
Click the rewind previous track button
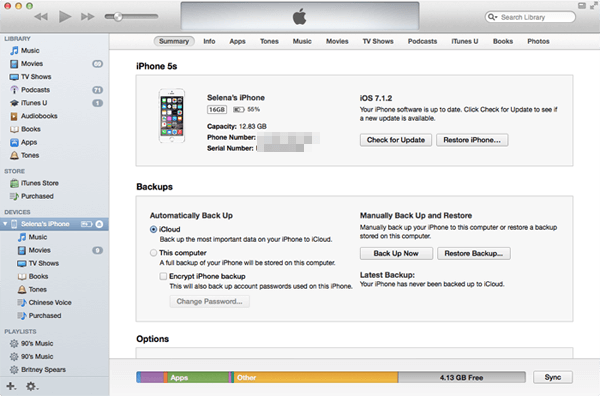point(41,16)
